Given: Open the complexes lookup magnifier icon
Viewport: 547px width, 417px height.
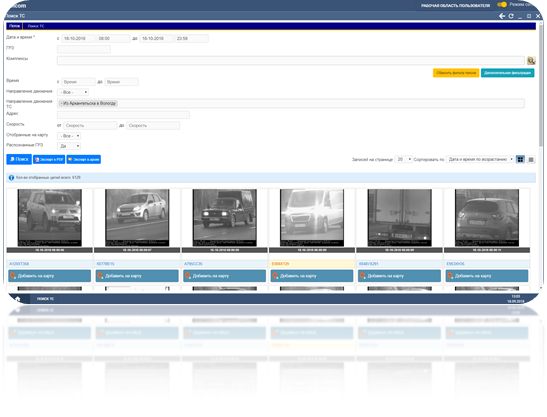Looking at the screenshot, I should click(x=531, y=61).
